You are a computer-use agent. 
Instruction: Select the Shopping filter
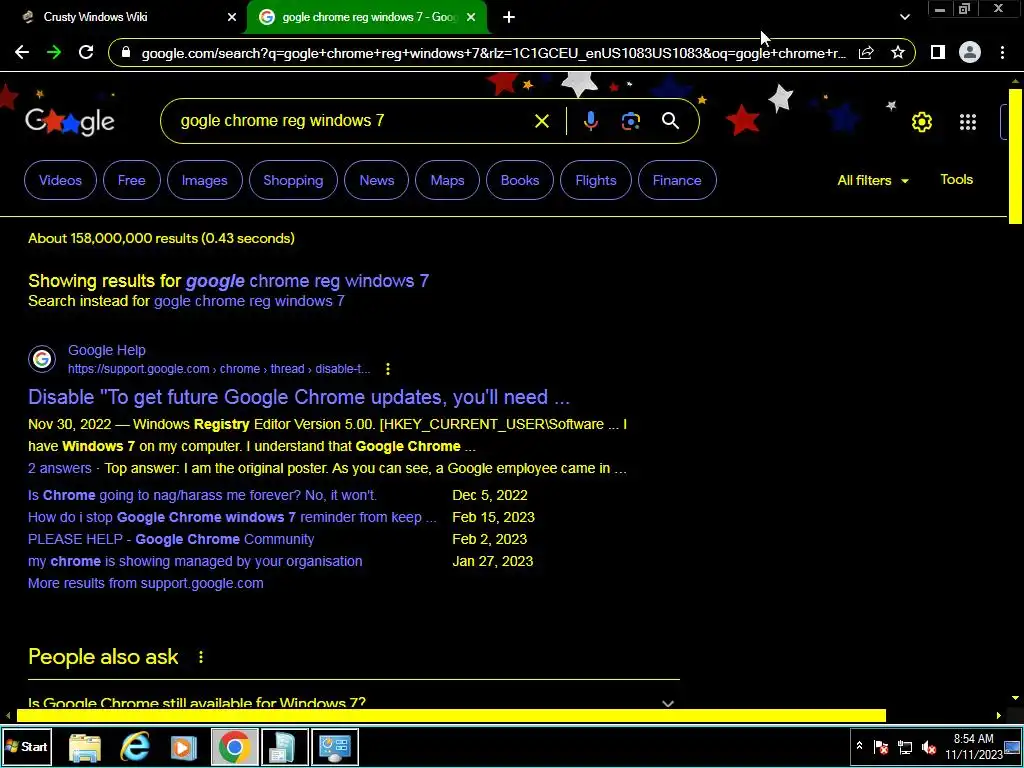(x=293, y=180)
